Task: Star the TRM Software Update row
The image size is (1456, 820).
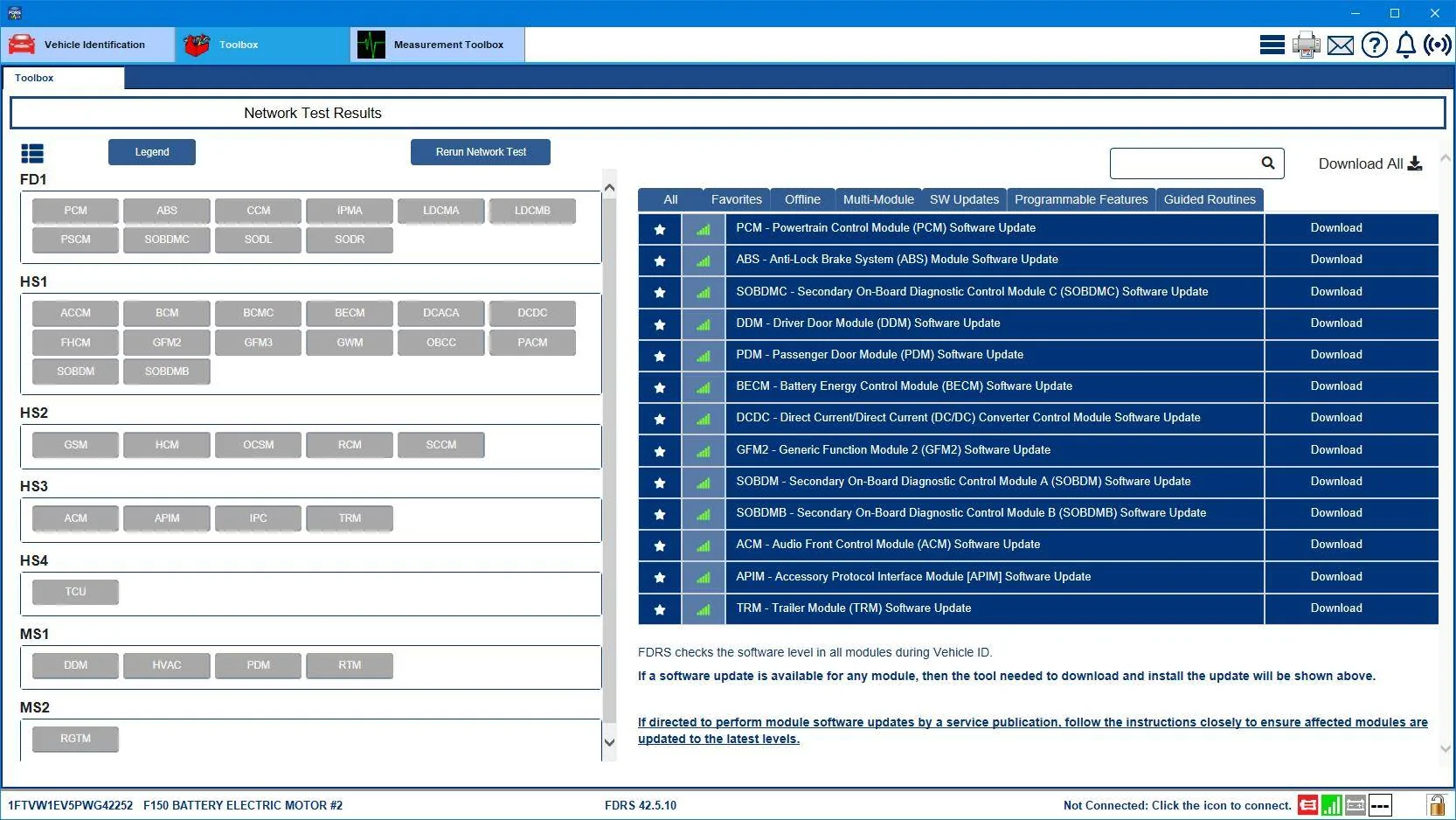Action: click(x=660, y=609)
